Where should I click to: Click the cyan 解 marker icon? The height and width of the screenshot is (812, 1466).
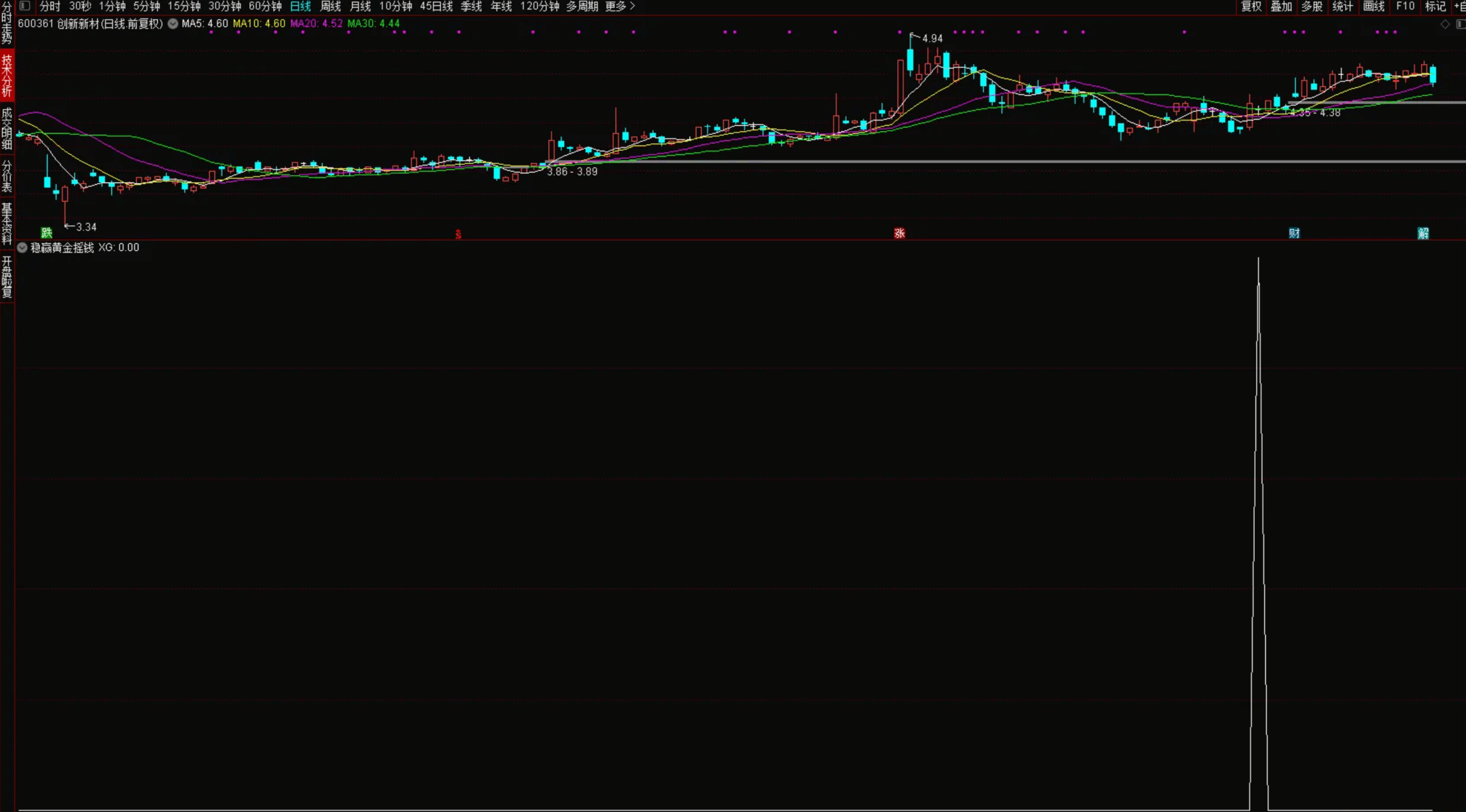(1422, 233)
